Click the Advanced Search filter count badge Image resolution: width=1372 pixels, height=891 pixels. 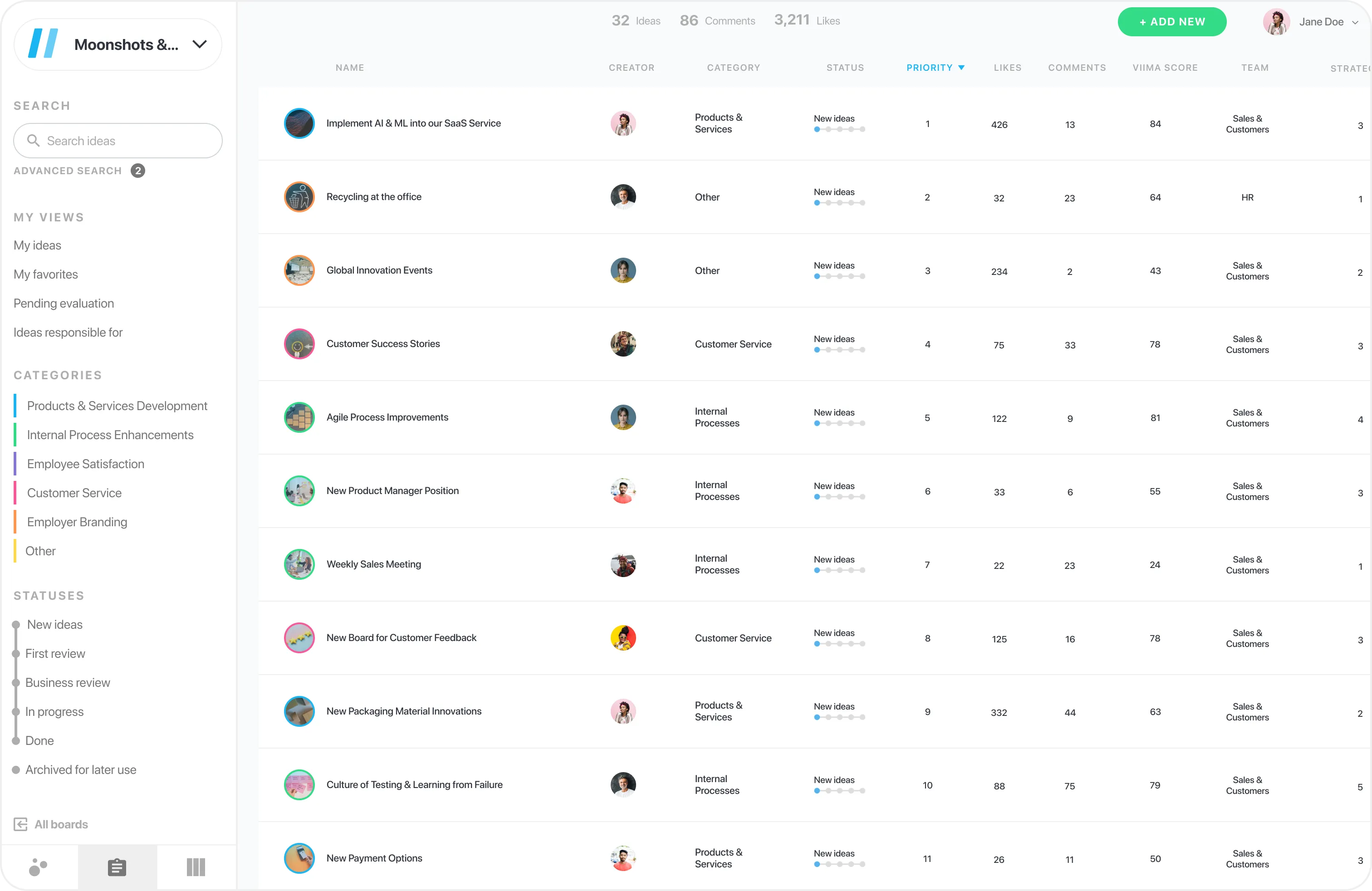[x=138, y=171]
